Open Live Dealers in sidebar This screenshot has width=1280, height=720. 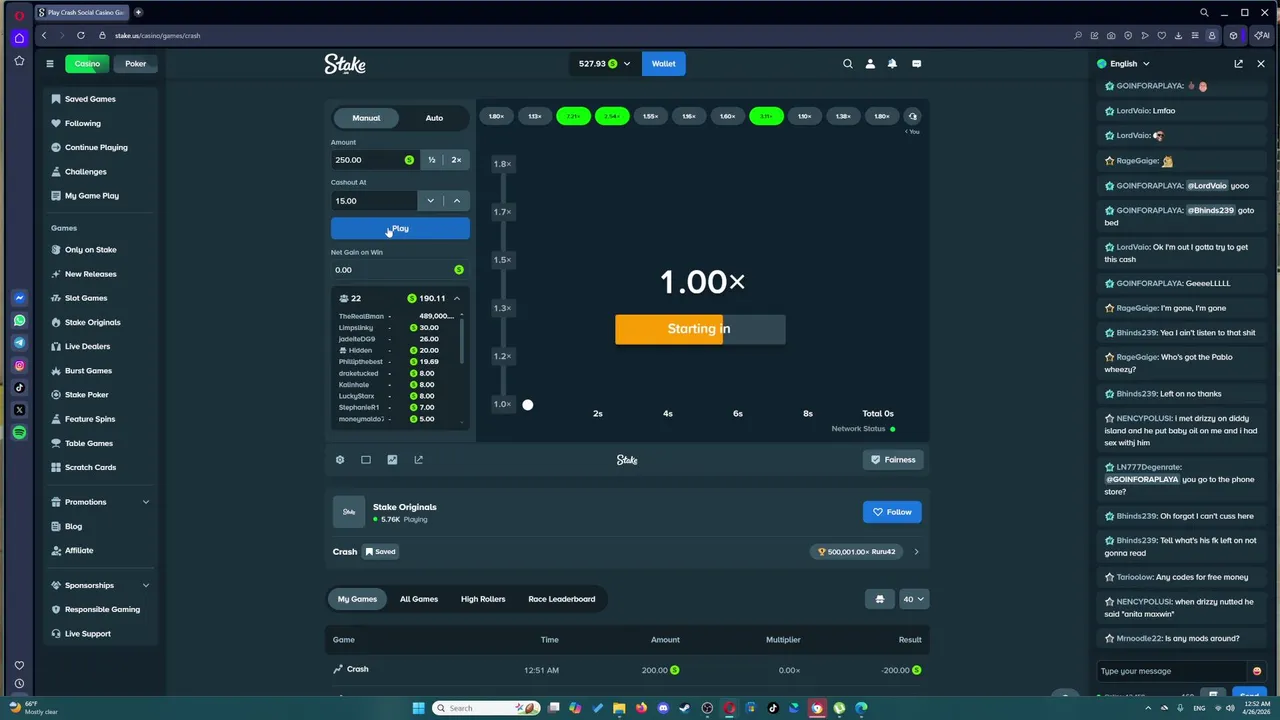(x=87, y=346)
